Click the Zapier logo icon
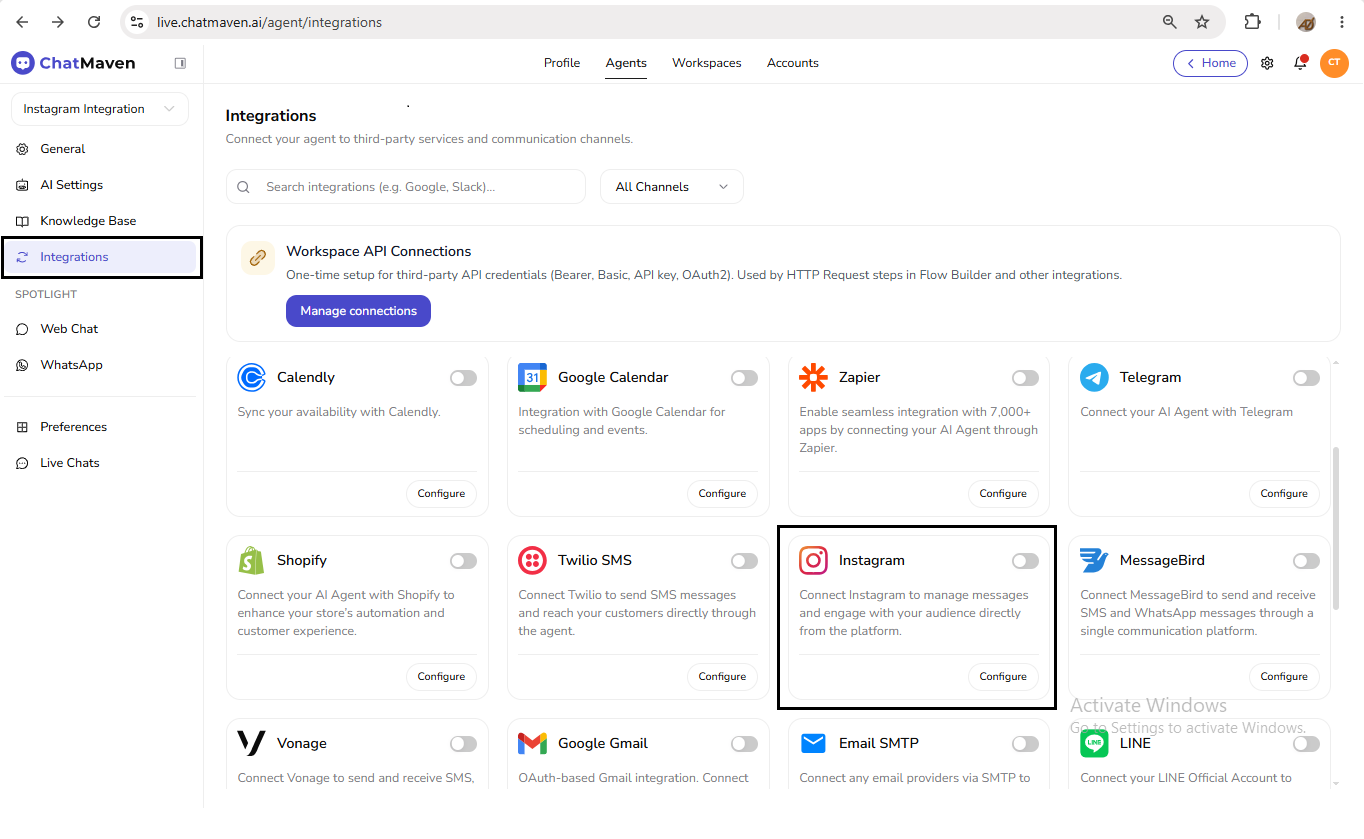1364x839 pixels. [813, 377]
